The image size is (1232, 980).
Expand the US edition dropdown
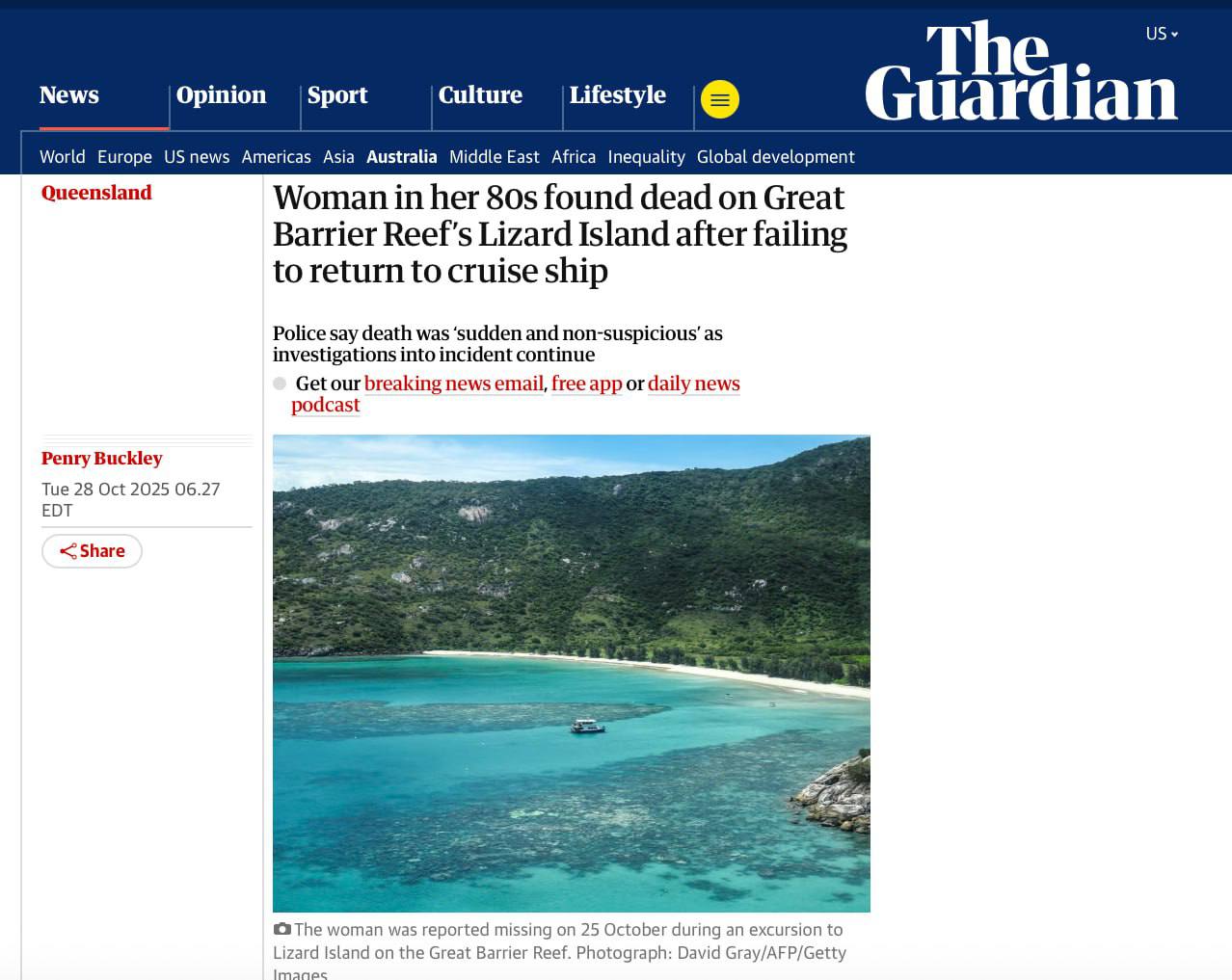(1162, 34)
